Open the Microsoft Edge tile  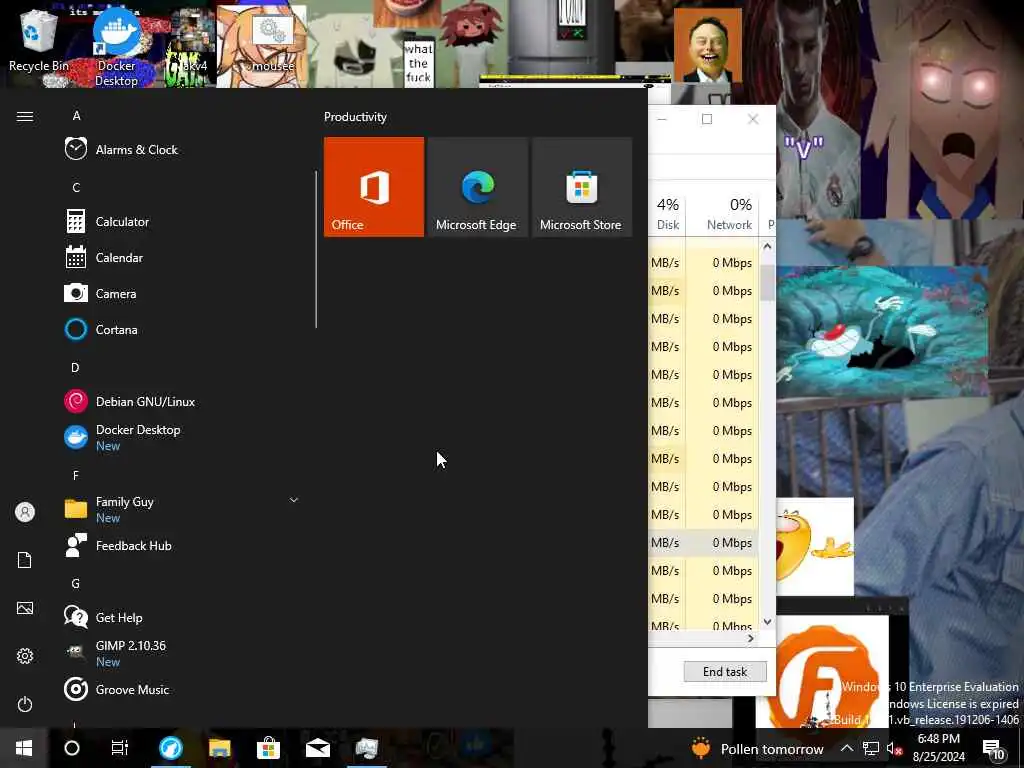click(477, 187)
